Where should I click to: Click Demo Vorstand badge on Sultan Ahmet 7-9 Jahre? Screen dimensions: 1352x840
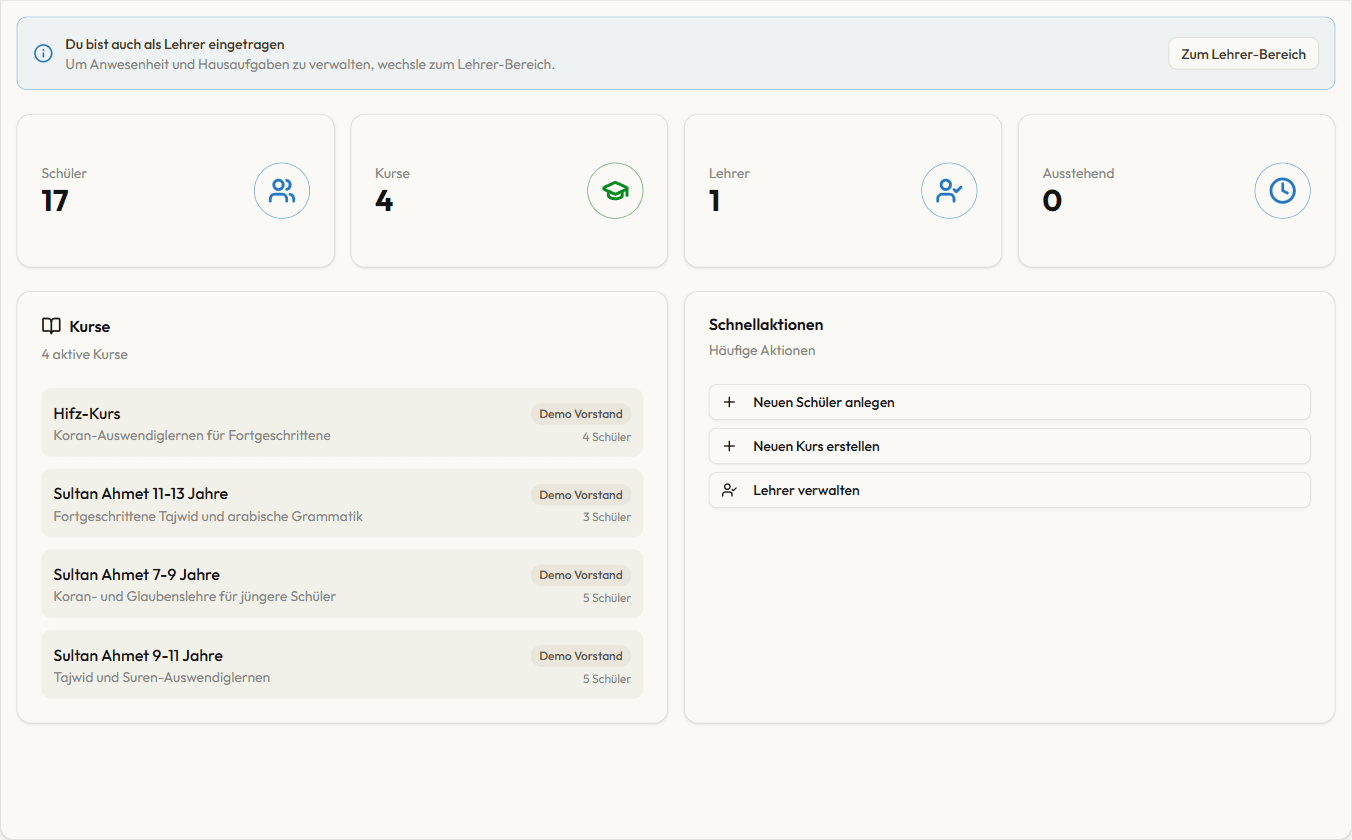(x=581, y=575)
